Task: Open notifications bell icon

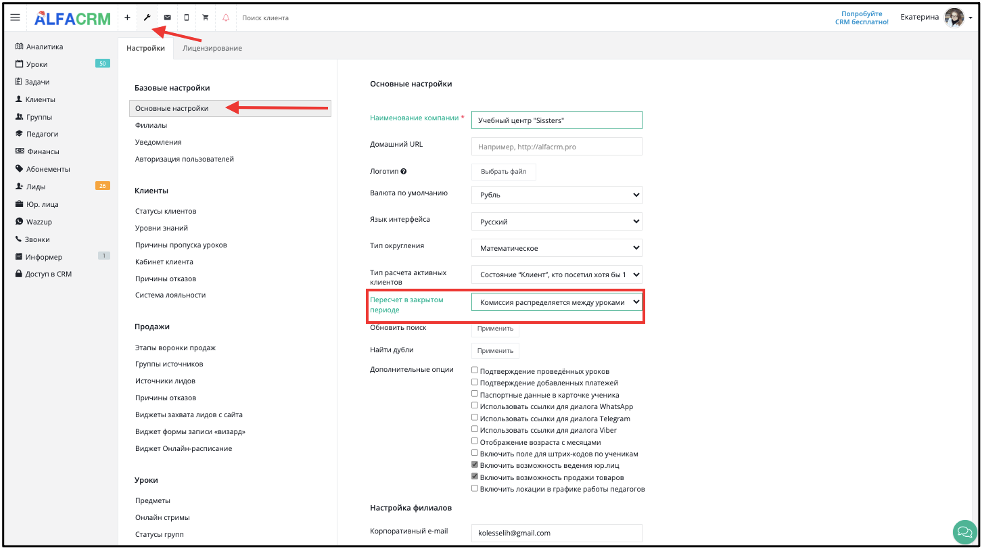Action: pos(226,18)
